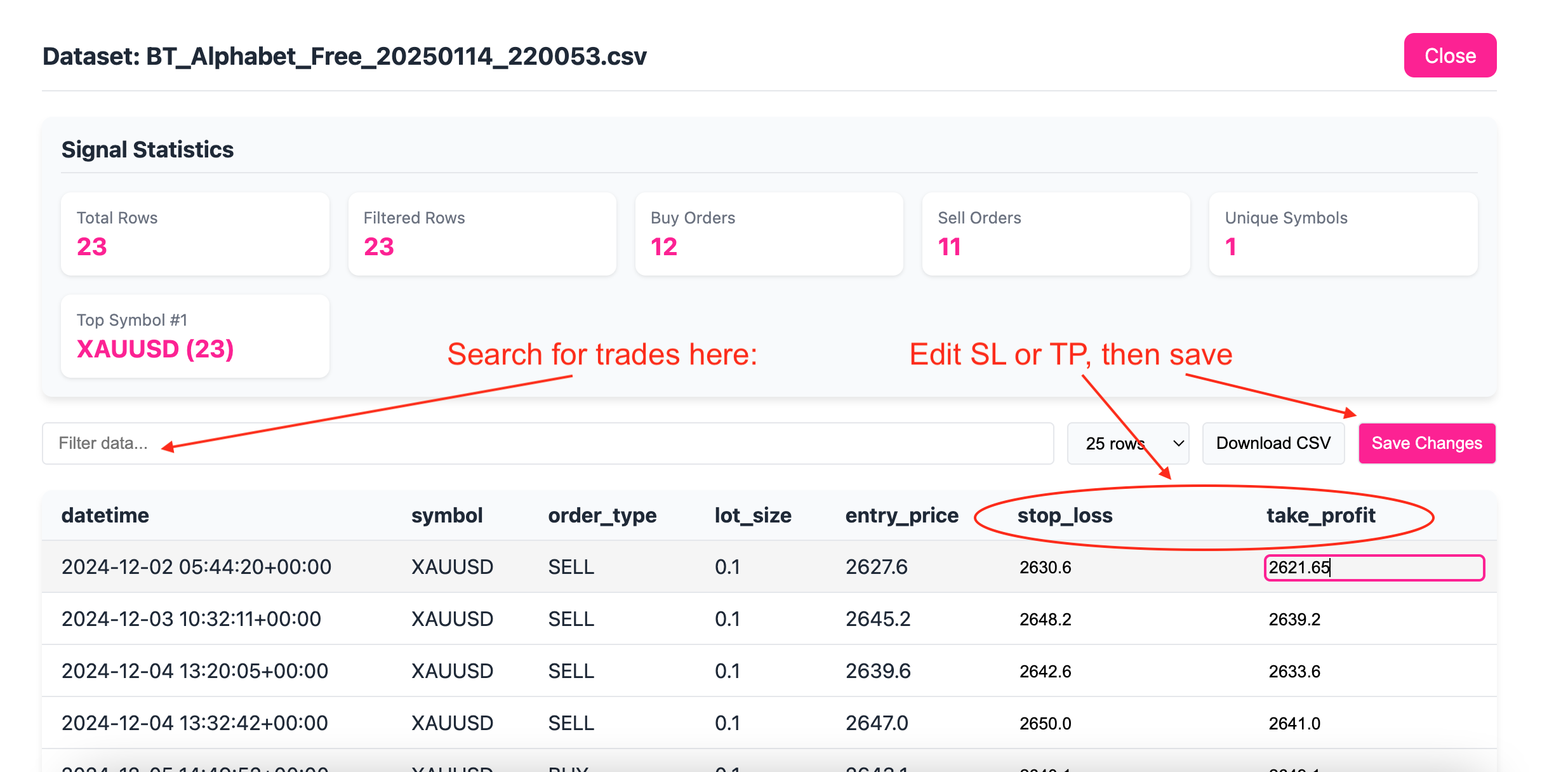Image resolution: width=1568 pixels, height=772 pixels.
Task: Edit stop_loss value 2650.0
Action: (1046, 724)
